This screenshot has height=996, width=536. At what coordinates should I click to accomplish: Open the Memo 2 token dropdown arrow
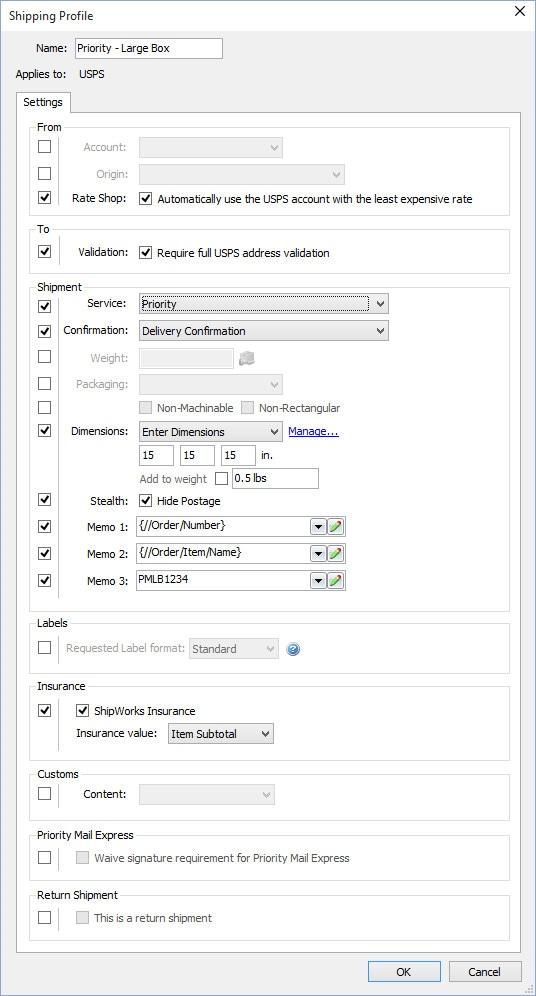click(318, 554)
